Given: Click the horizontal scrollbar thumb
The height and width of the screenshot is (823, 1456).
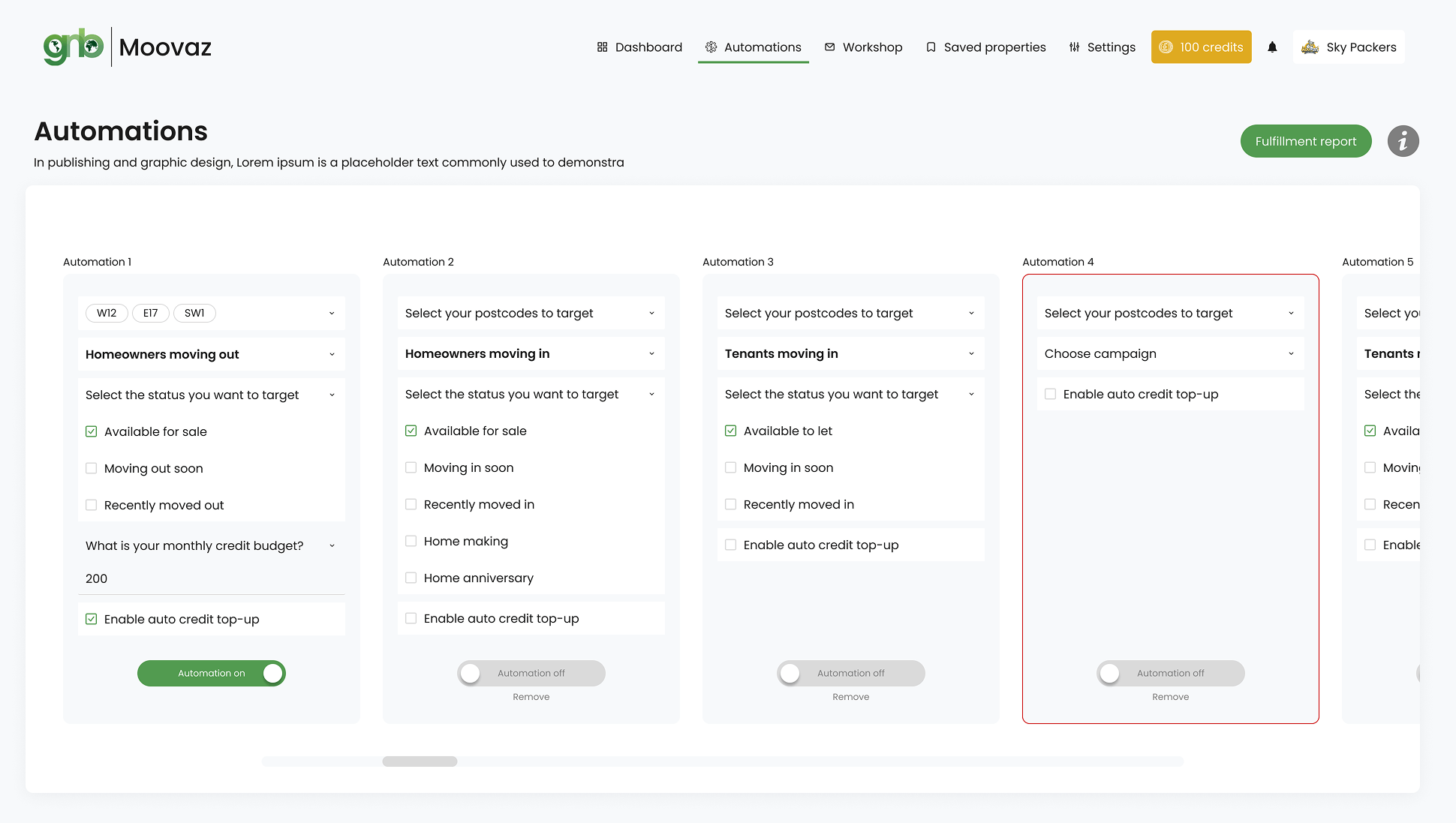Looking at the screenshot, I should click(x=420, y=761).
